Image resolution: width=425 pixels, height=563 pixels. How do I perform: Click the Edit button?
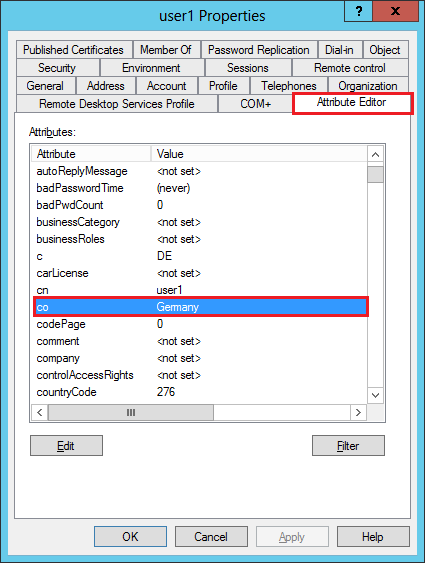coord(66,446)
